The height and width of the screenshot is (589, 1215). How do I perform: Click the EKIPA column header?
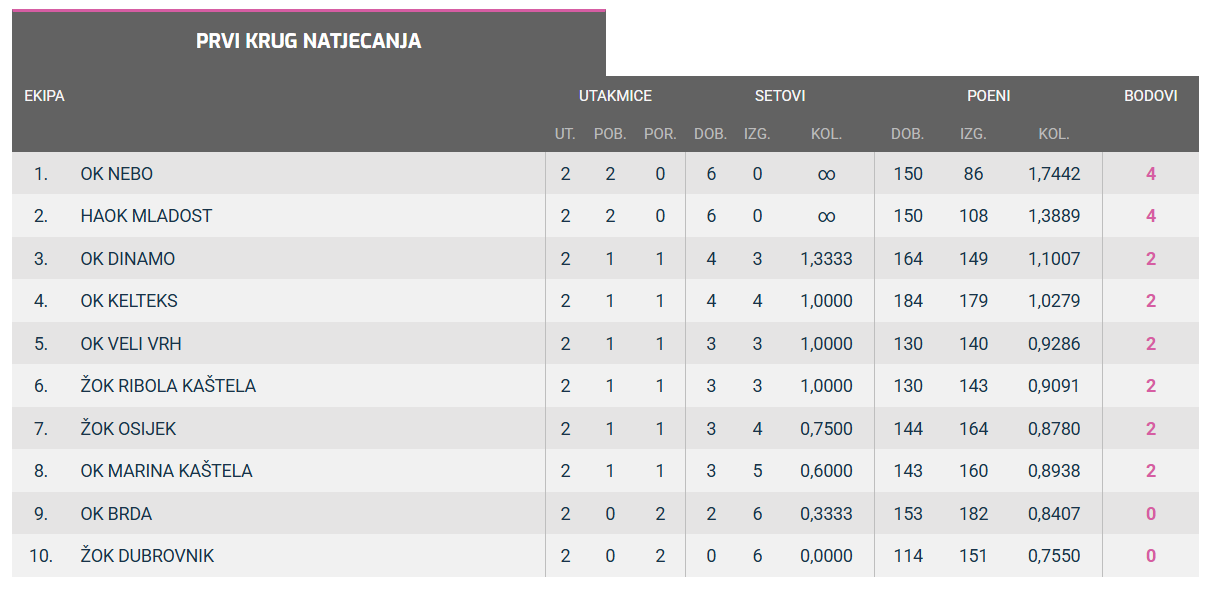tap(45, 96)
